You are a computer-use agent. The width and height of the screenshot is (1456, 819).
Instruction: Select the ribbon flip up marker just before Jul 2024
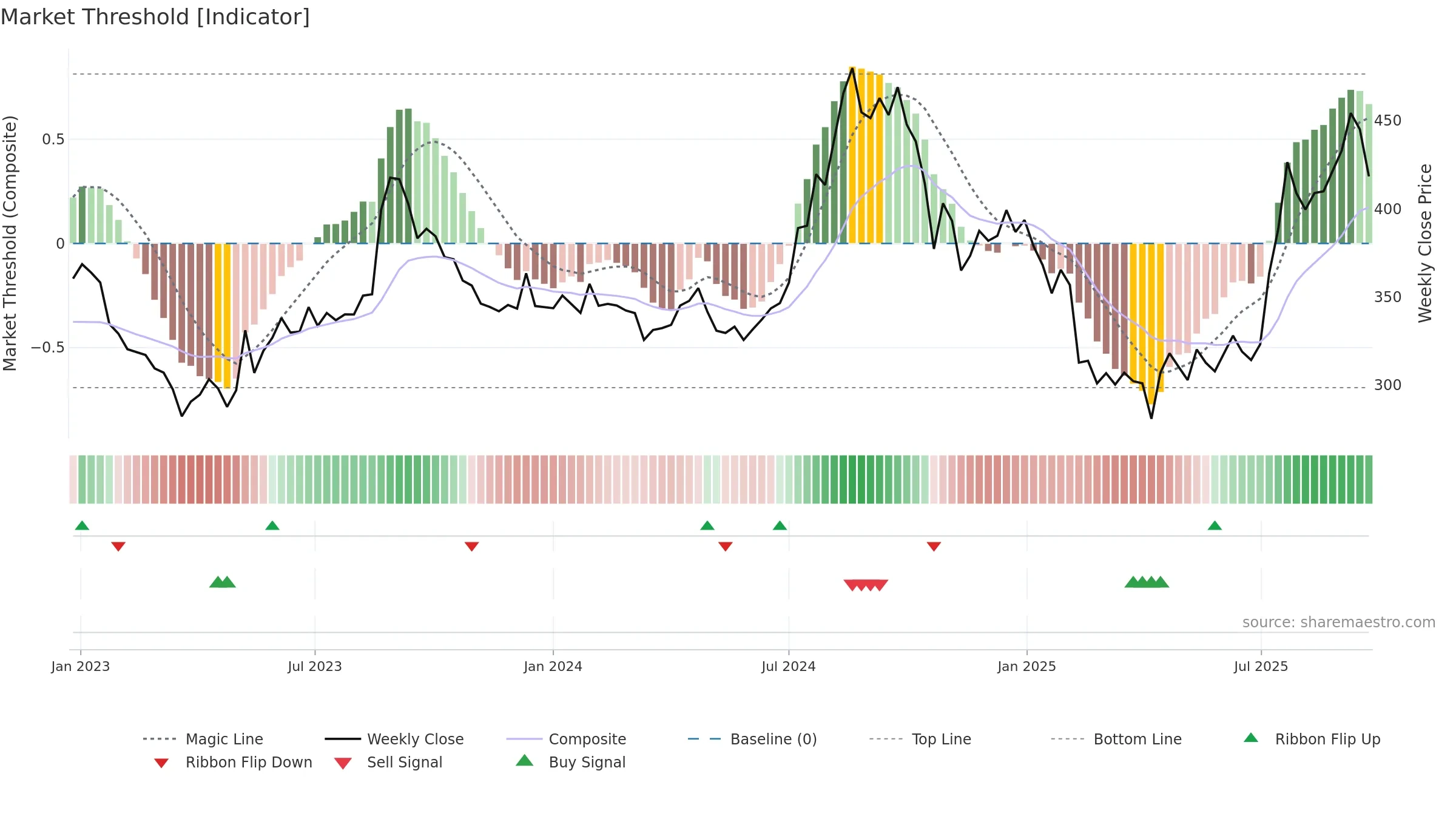pos(780,525)
